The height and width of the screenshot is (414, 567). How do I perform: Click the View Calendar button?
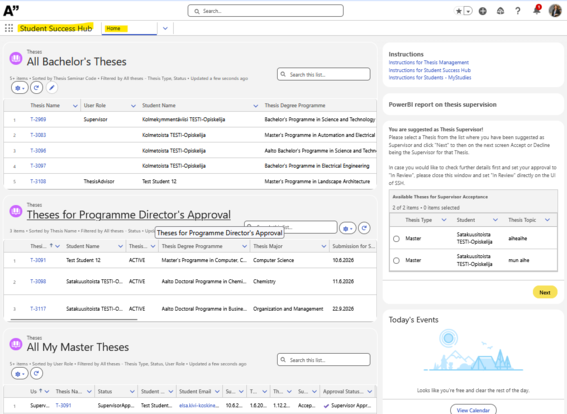pyautogui.click(x=473, y=410)
